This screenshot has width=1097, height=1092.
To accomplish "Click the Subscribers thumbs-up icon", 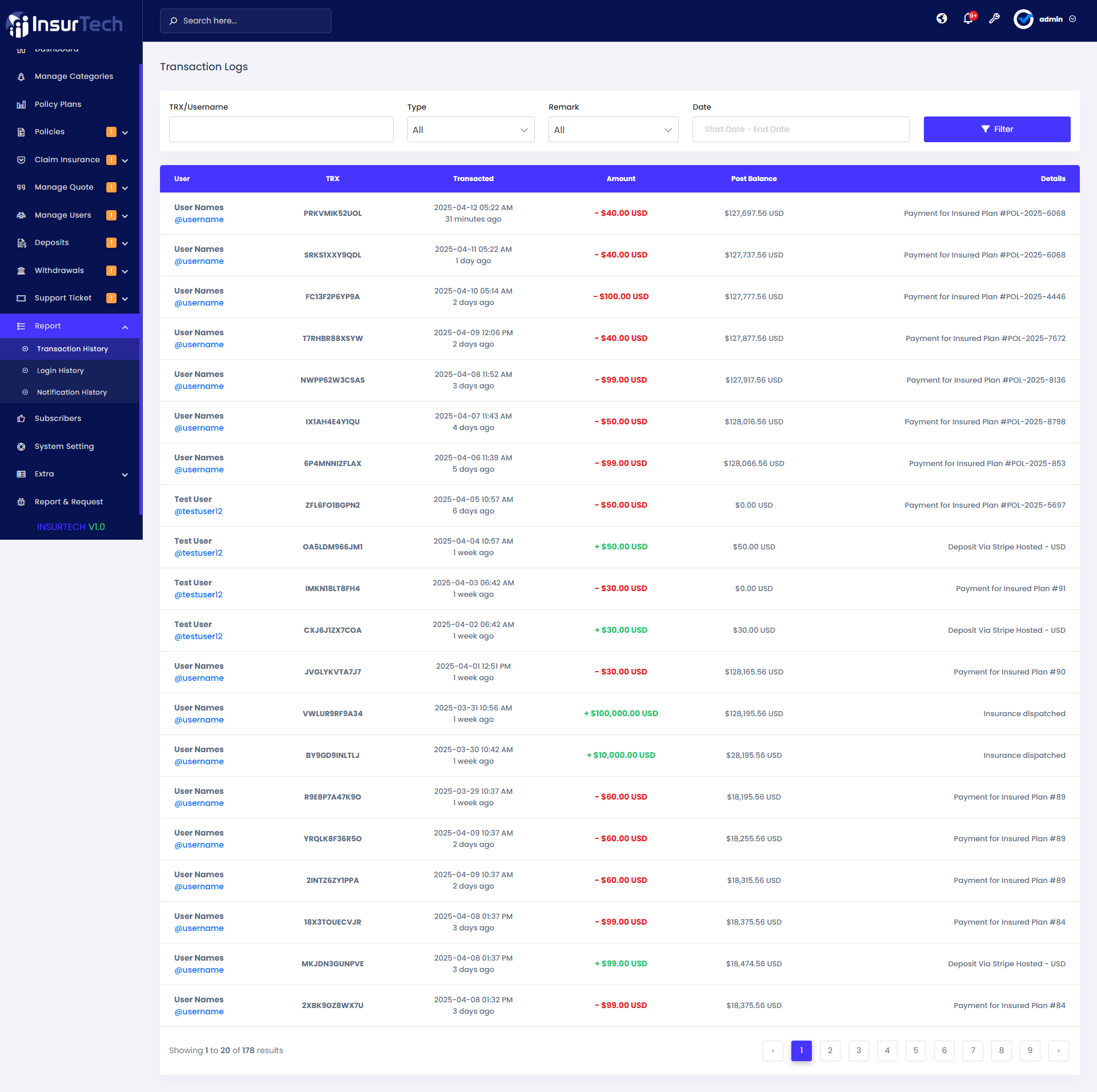I will point(21,419).
